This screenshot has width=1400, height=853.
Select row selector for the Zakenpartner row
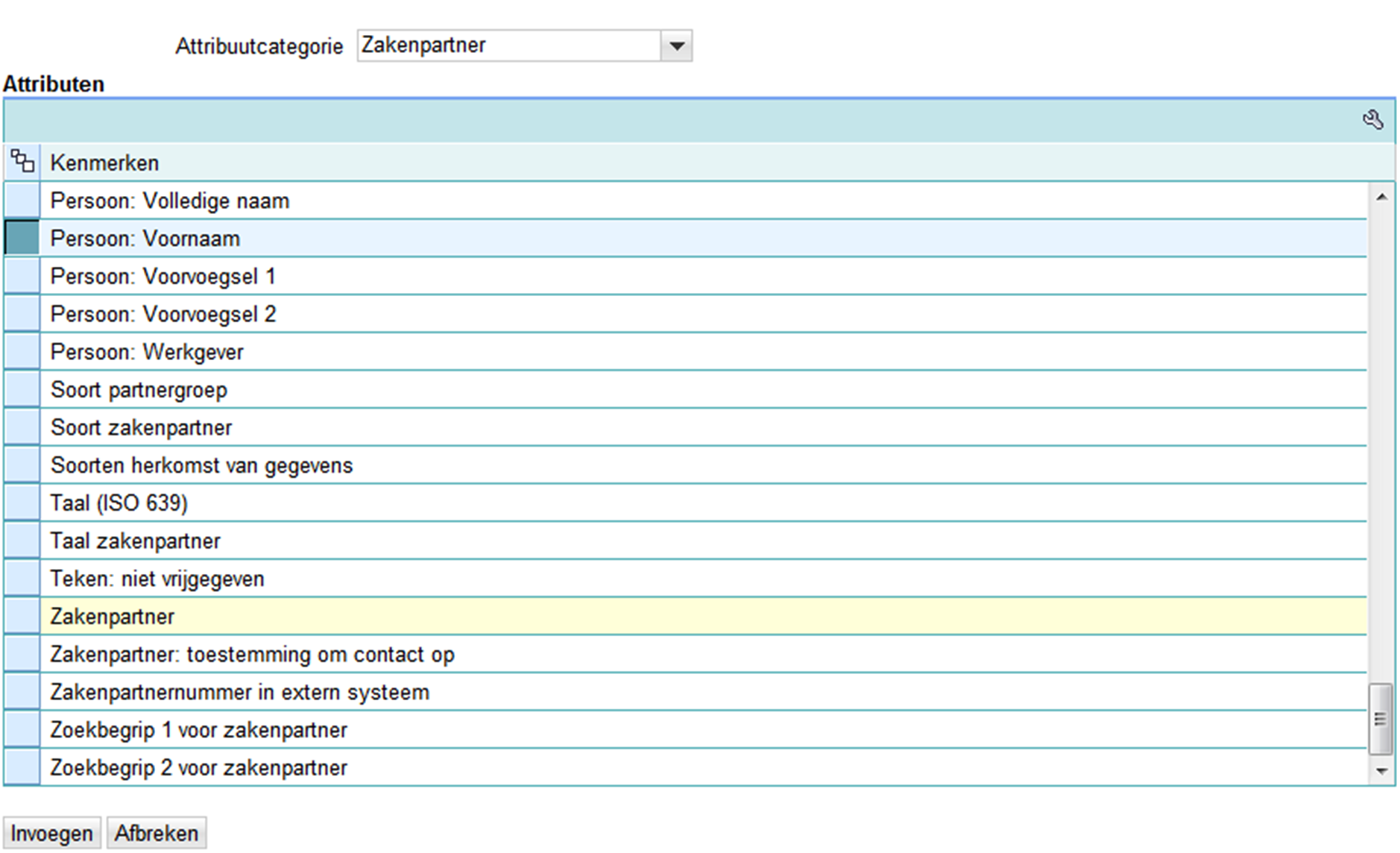pos(22,617)
